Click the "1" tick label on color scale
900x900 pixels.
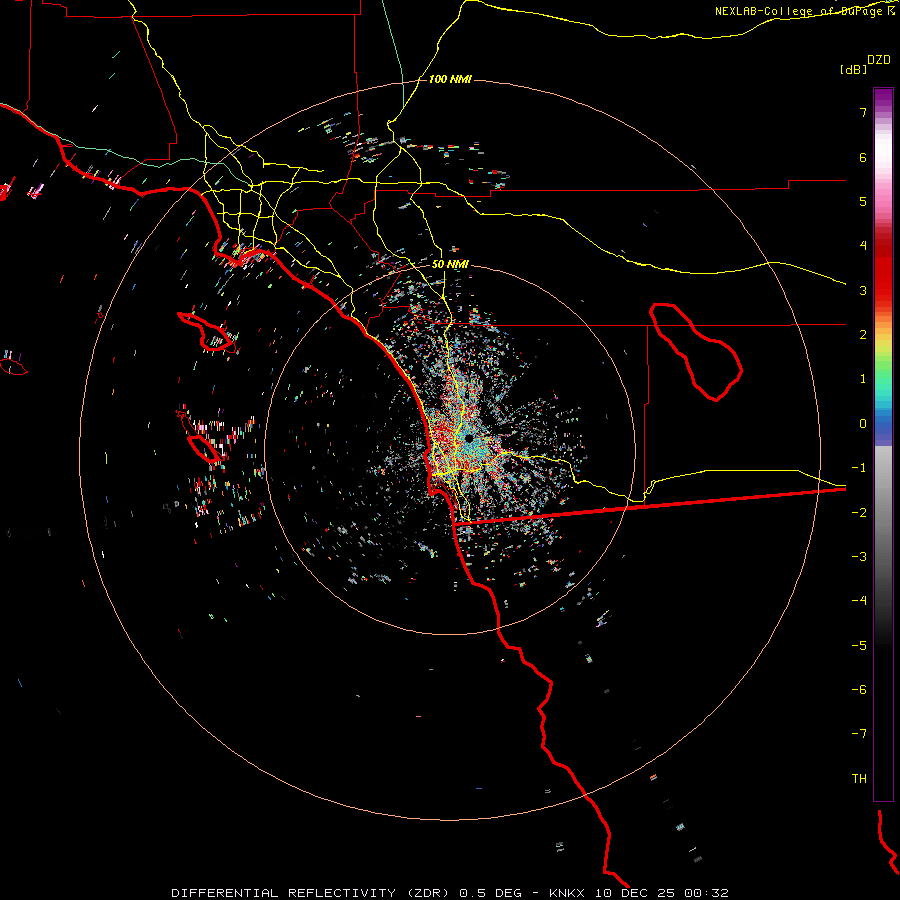[x=863, y=379]
